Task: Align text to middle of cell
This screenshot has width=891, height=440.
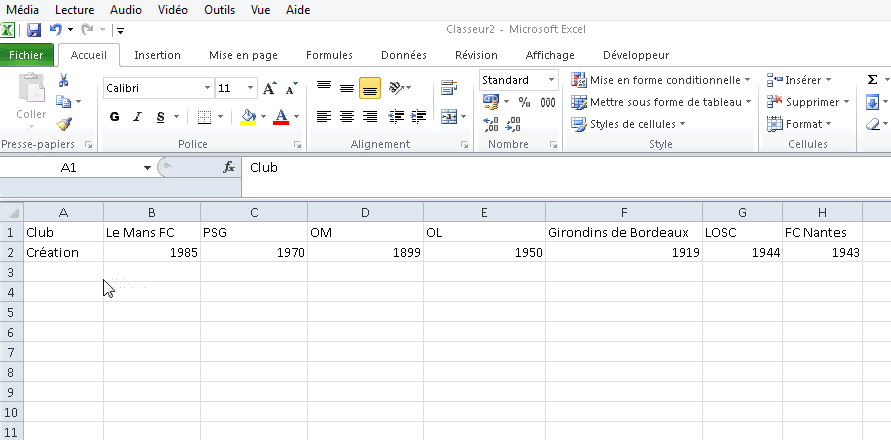Action: (x=347, y=88)
